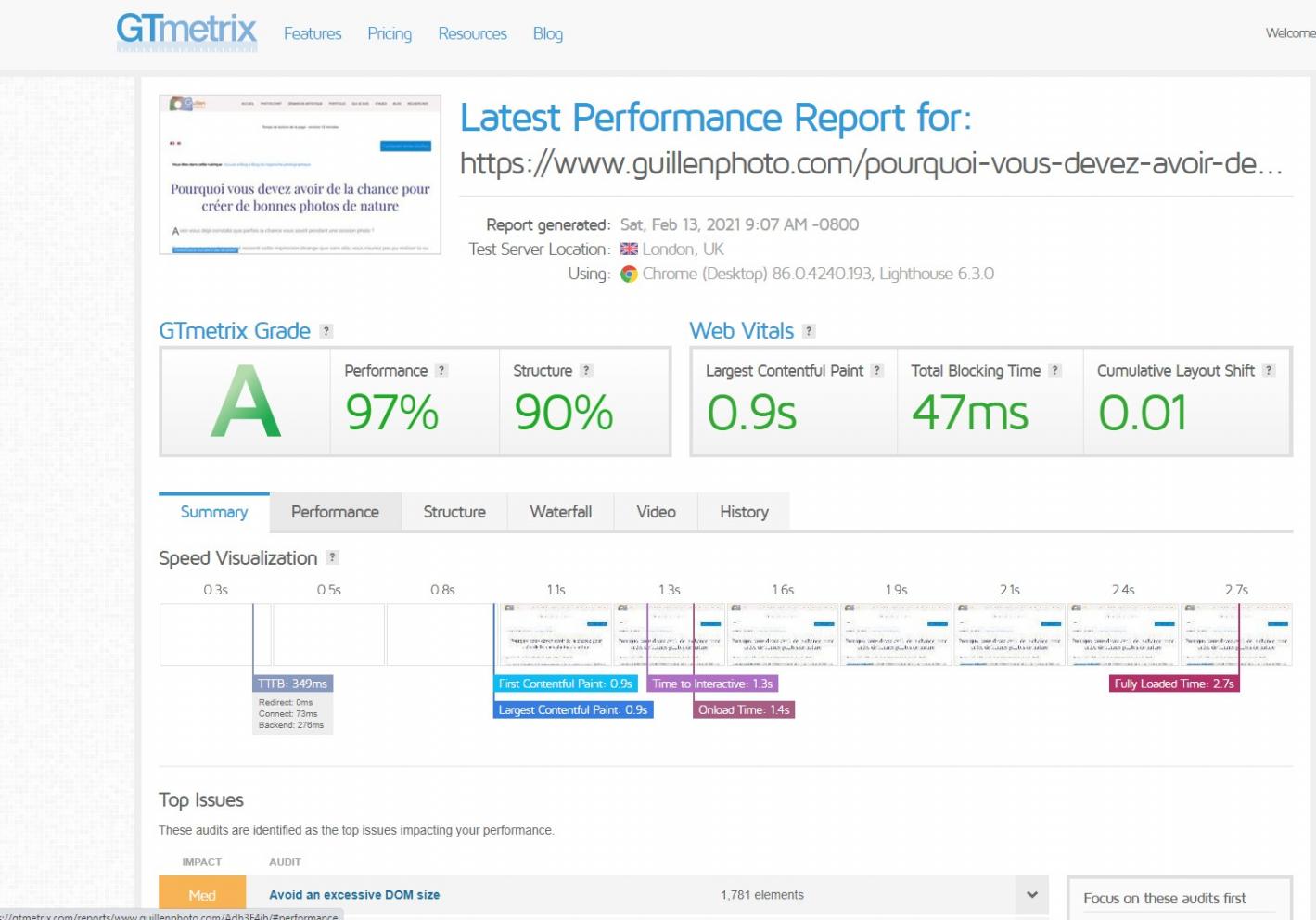Click the 90% Structure score
Screen dimensions: 1316x920
564,413
